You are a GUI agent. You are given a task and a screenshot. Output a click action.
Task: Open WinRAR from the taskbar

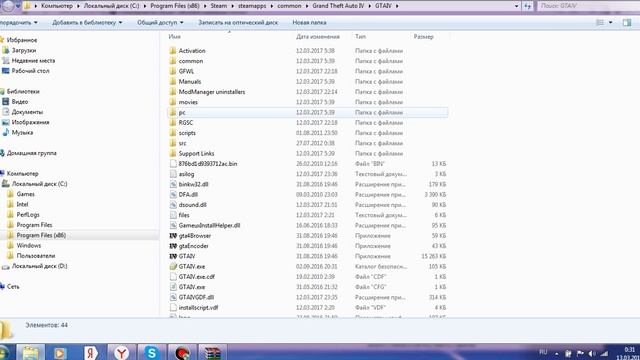(212, 352)
